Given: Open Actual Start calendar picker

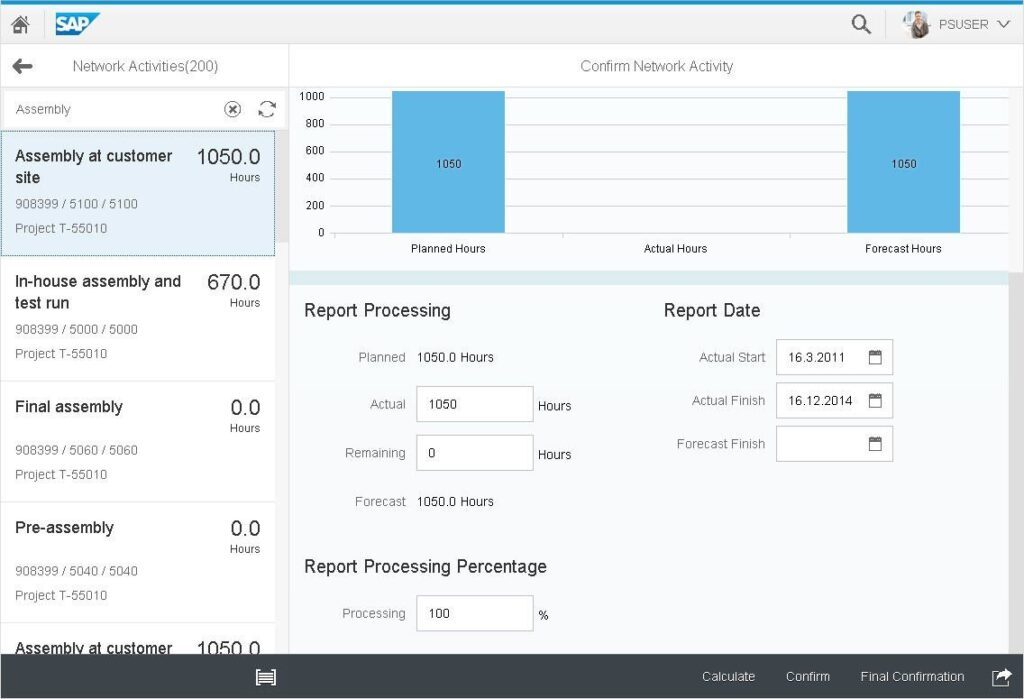Looking at the screenshot, I should pos(875,357).
